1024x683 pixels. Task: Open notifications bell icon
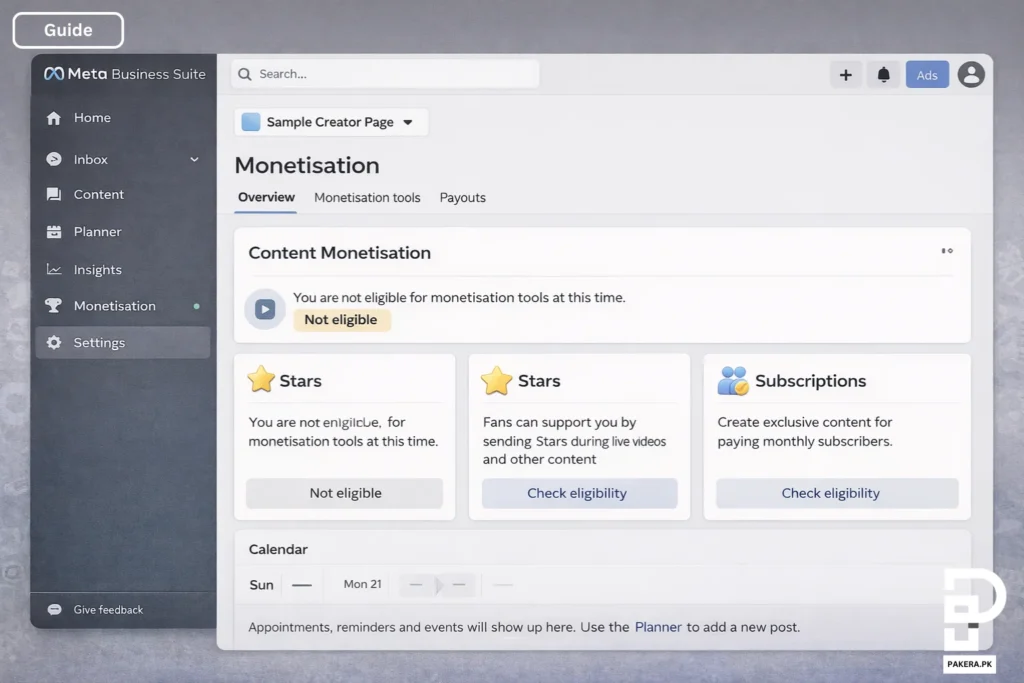pyautogui.click(x=884, y=75)
